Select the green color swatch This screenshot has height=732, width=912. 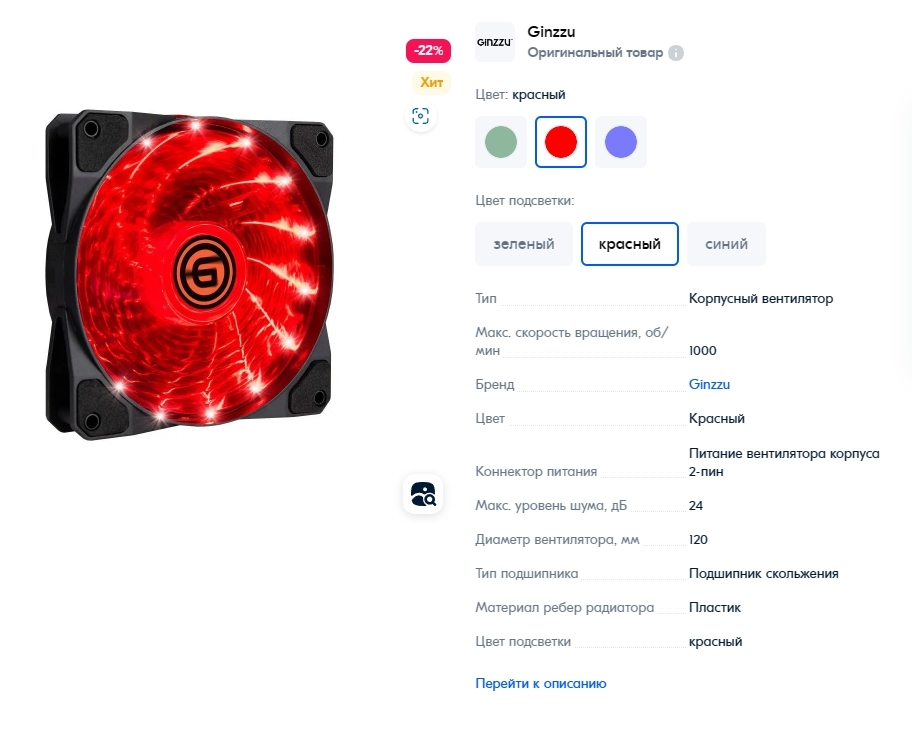click(501, 142)
